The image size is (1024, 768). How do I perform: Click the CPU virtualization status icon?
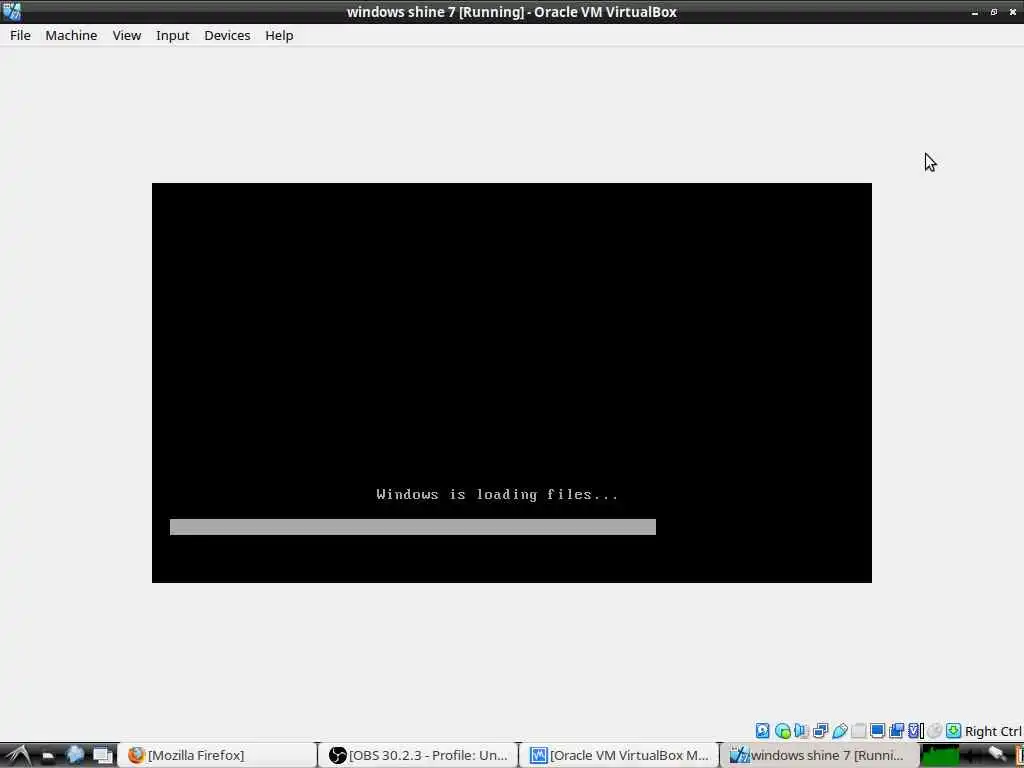(x=915, y=730)
